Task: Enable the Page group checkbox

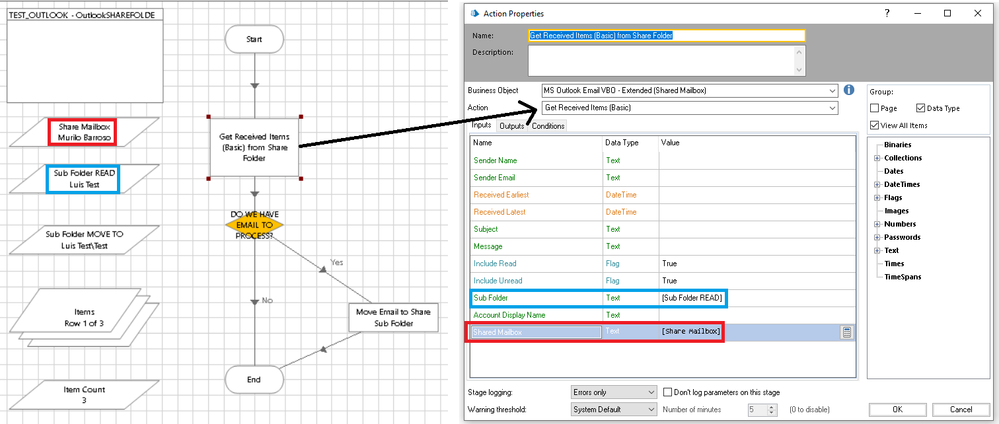Action: tap(875, 107)
